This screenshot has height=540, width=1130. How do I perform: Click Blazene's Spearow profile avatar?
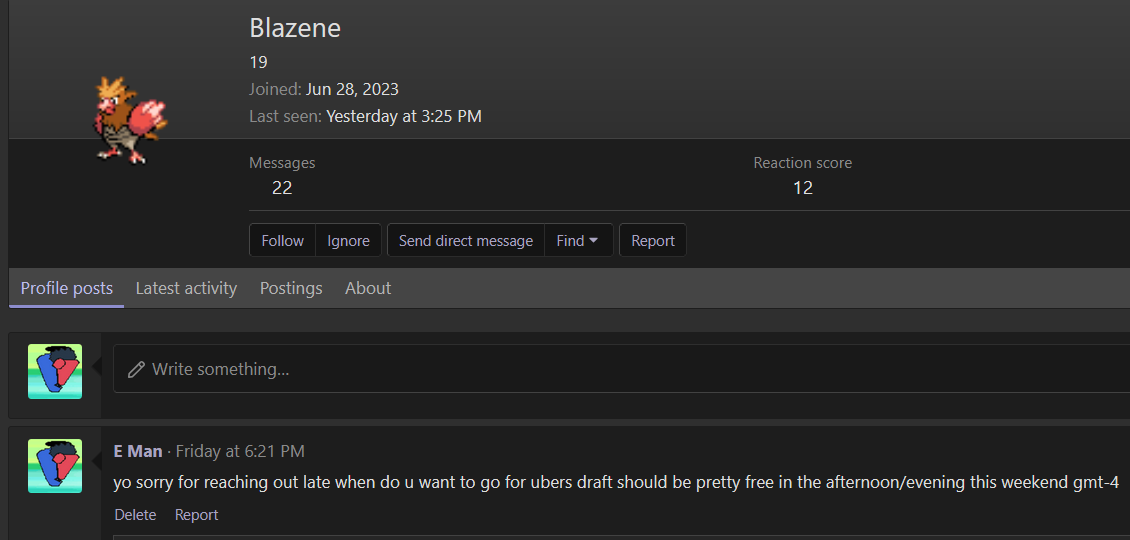click(130, 119)
